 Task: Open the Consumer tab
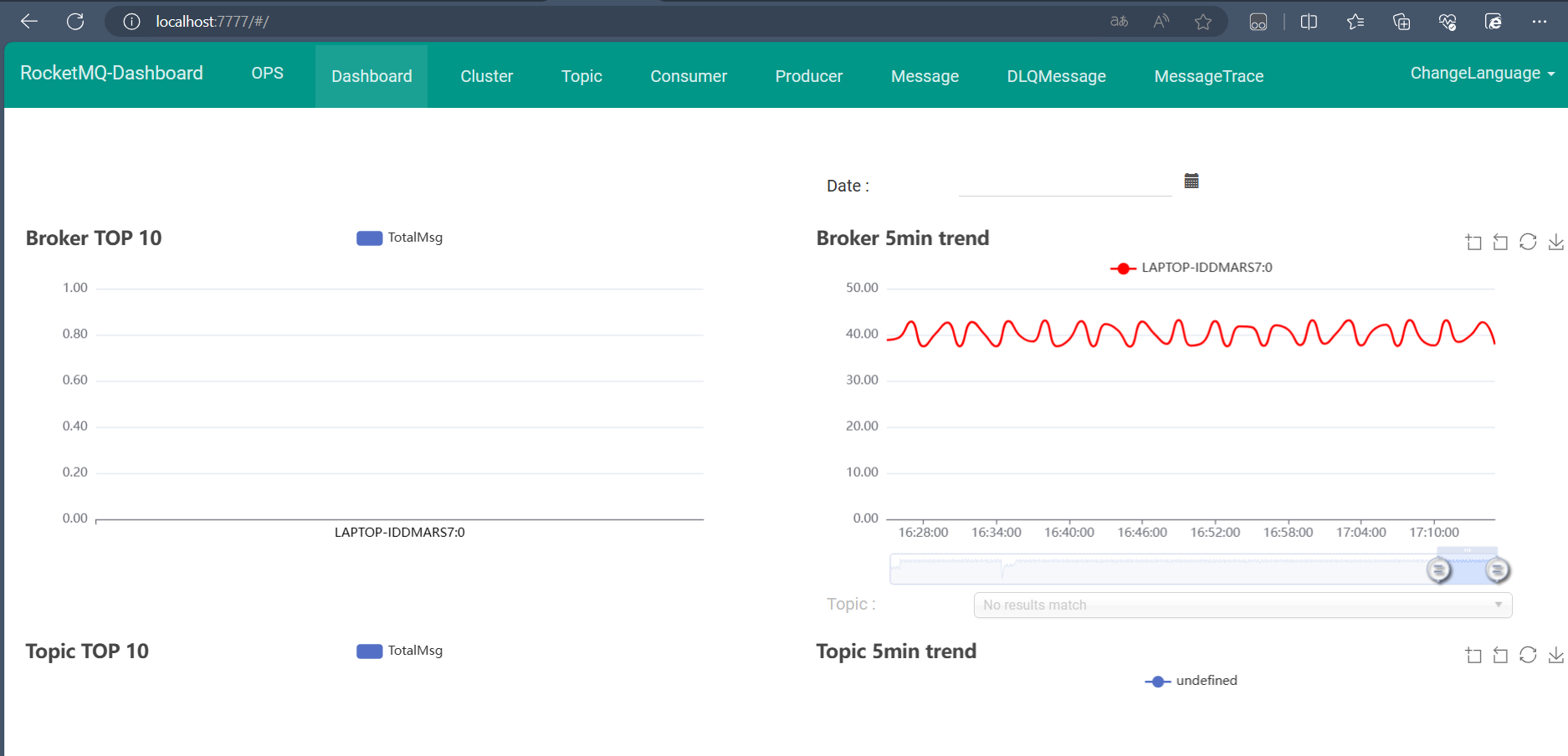[689, 76]
